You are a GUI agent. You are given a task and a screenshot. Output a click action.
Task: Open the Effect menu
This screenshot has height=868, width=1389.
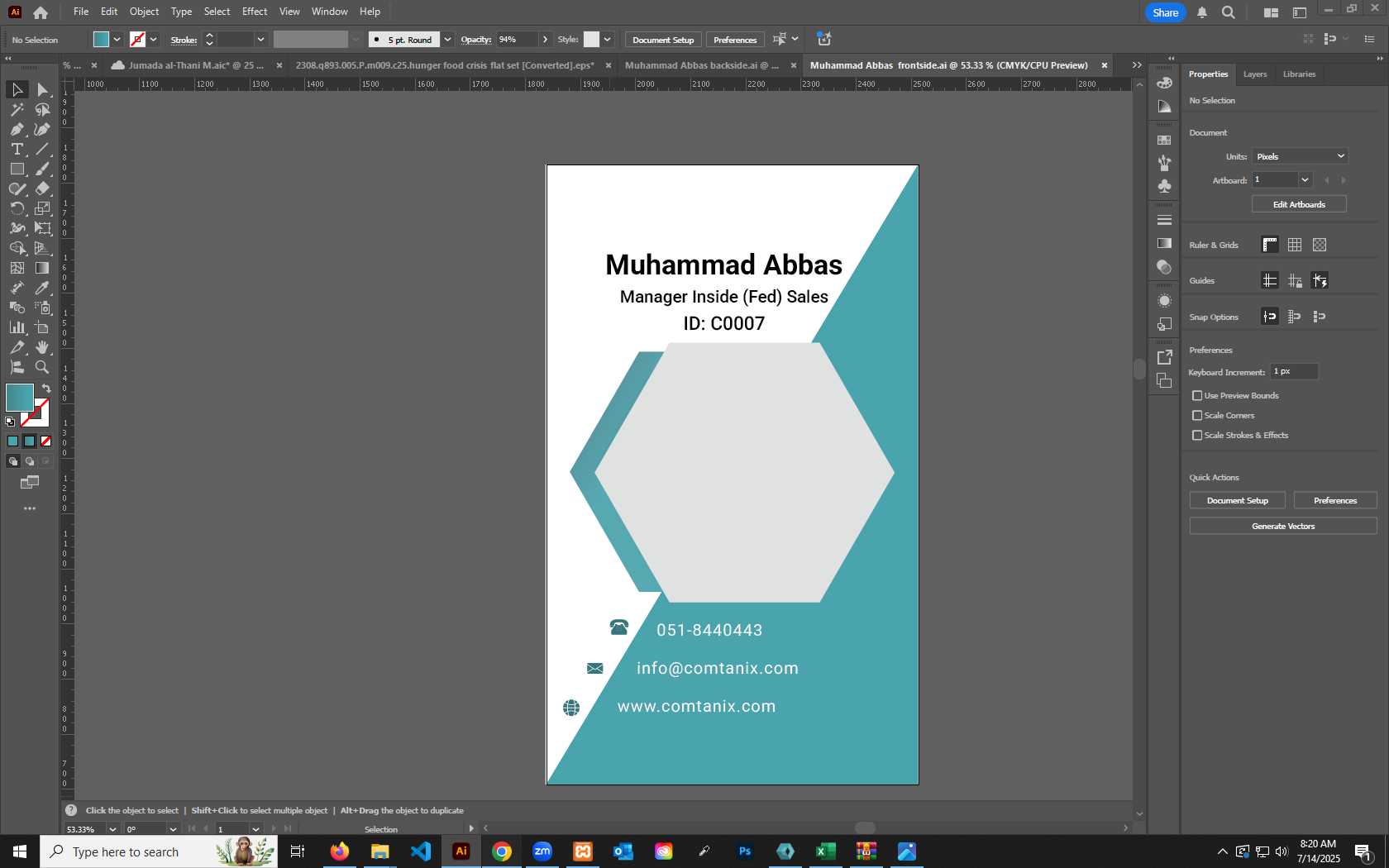tap(255, 12)
